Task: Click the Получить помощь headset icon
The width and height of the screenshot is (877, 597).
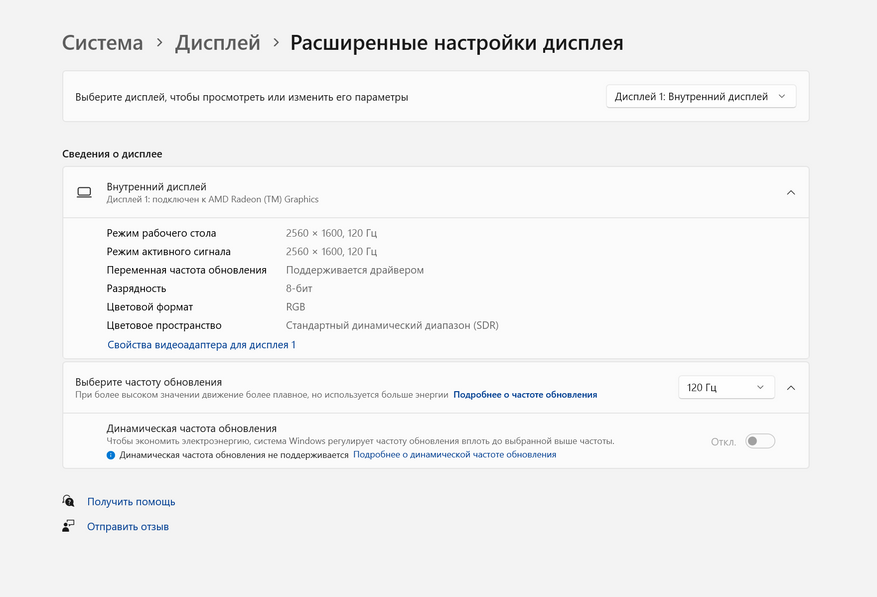Action: tap(69, 501)
